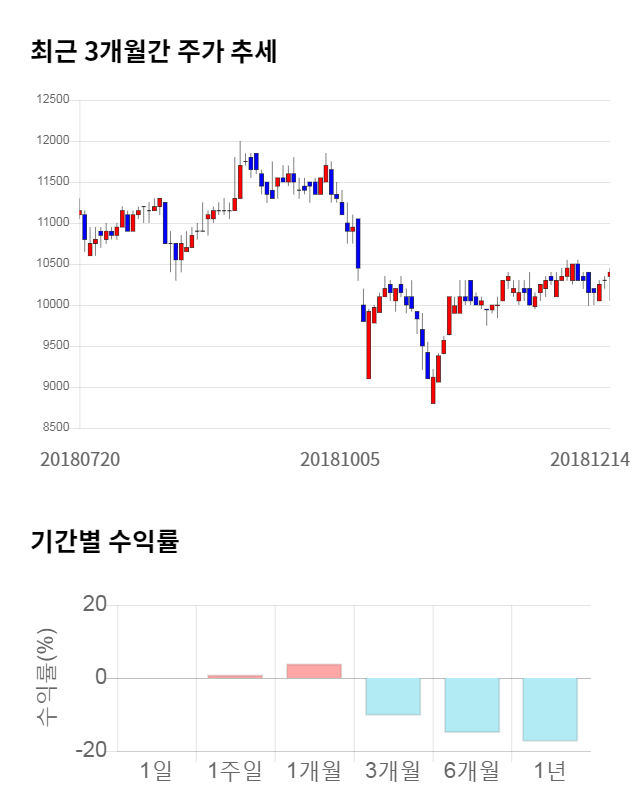Image resolution: width=640 pixels, height=810 pixels.
Task: Click the blue 6개월 return bar
Action: tap(472, 705)
